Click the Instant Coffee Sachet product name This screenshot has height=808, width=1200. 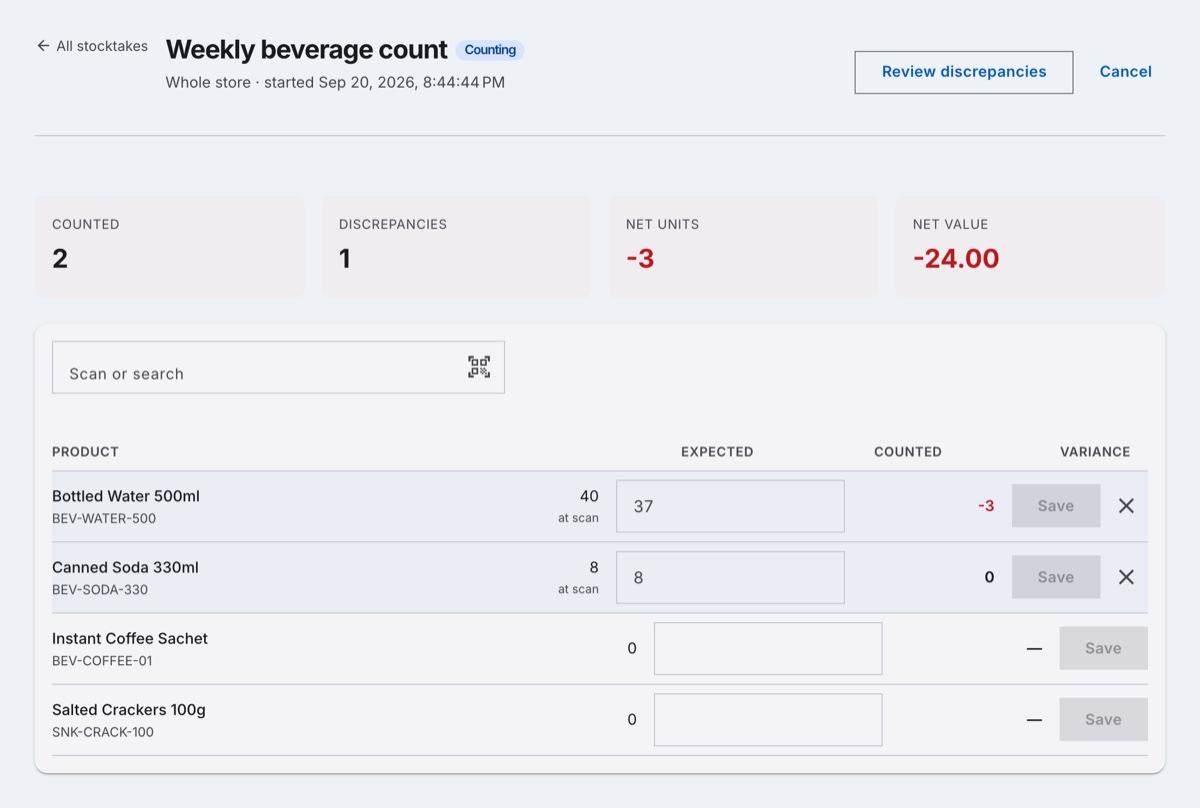pyautogui.click(x=130, y=638)
